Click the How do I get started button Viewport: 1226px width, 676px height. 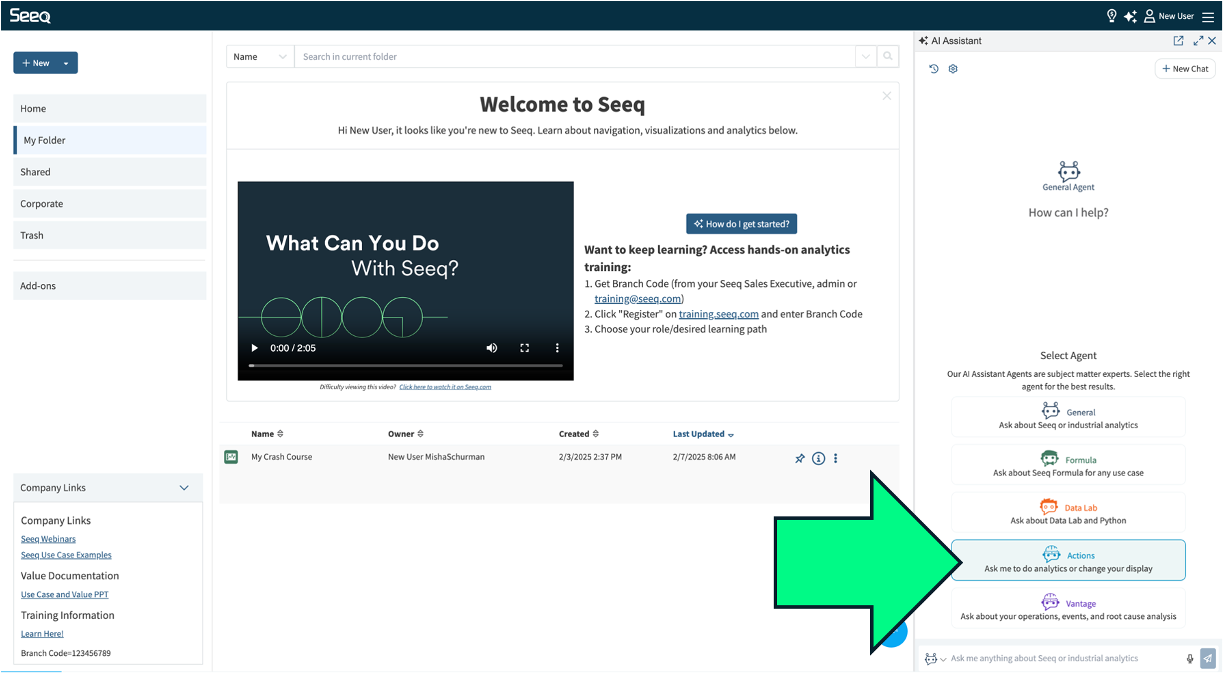[x=741, y=224]
